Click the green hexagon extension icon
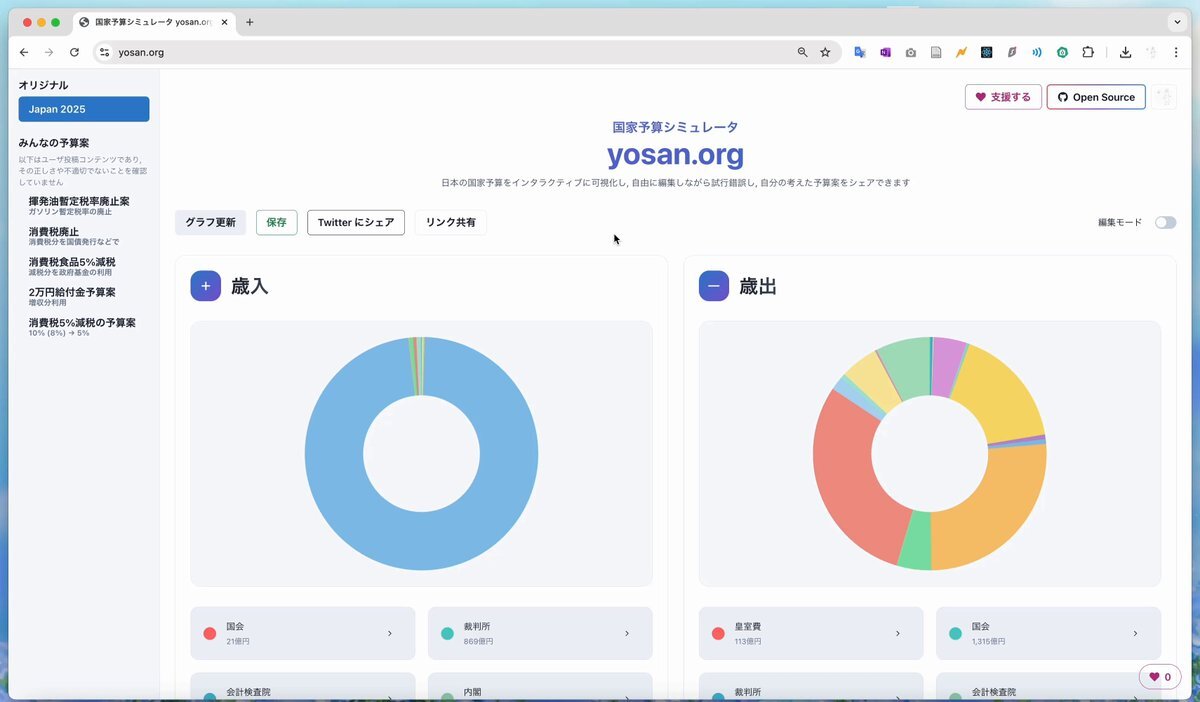 coord(1062,52)
